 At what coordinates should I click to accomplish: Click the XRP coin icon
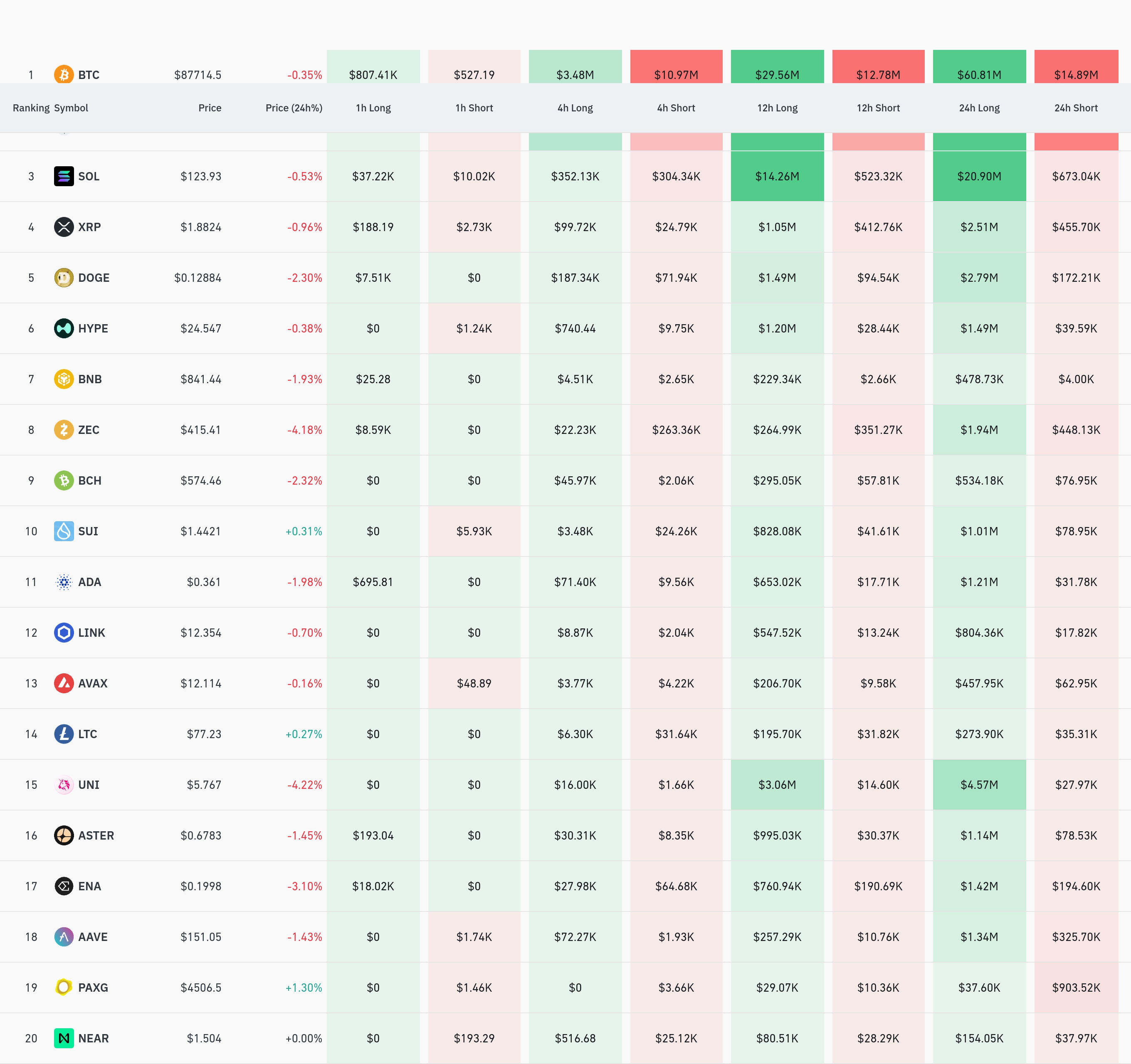[x=64, y=227]
